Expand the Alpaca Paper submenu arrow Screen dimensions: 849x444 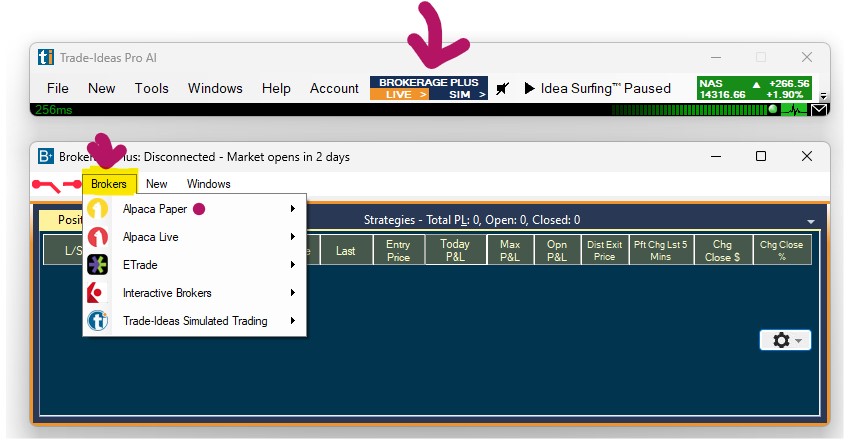(x=293, y=209)
